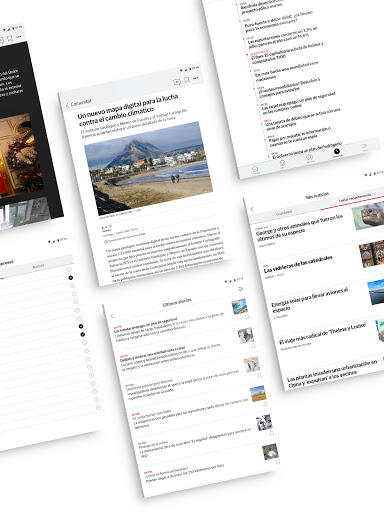Image resolution: width=384 pixels, height=512 pixels.
Task: Open the tortoise thumbnail in Mis noticias
Action: click(368, 216)
